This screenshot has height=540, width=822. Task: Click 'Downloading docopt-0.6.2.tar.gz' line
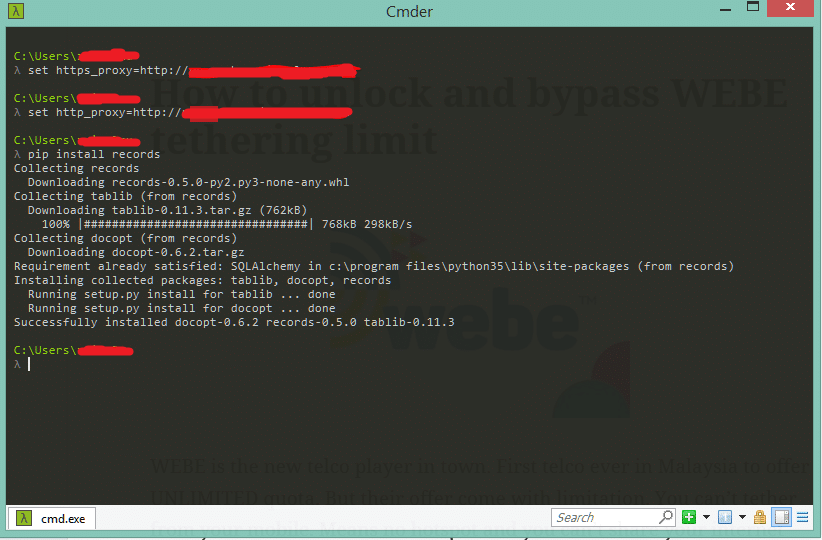(x=136, y=252)
